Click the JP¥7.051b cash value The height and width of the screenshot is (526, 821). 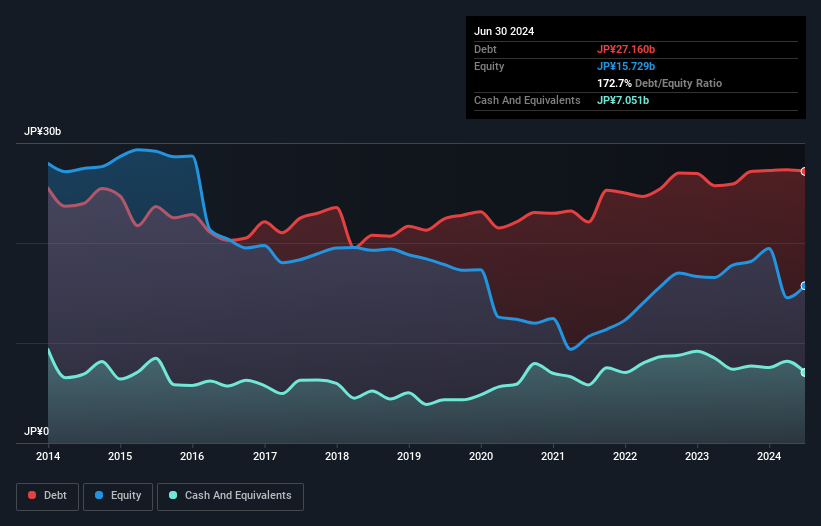[x=623, y=100]
